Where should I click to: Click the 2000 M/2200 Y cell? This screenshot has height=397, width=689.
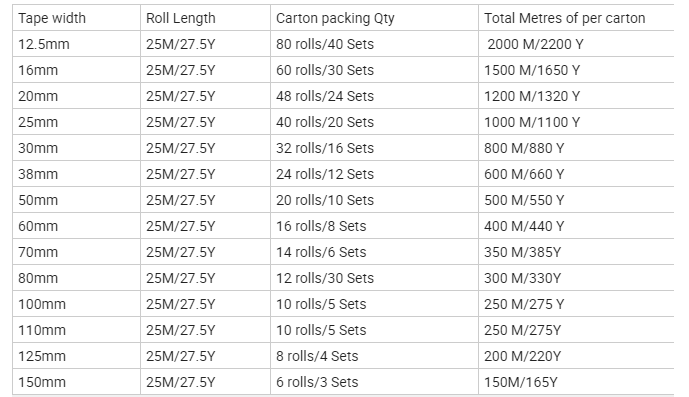tap(576, 44)
